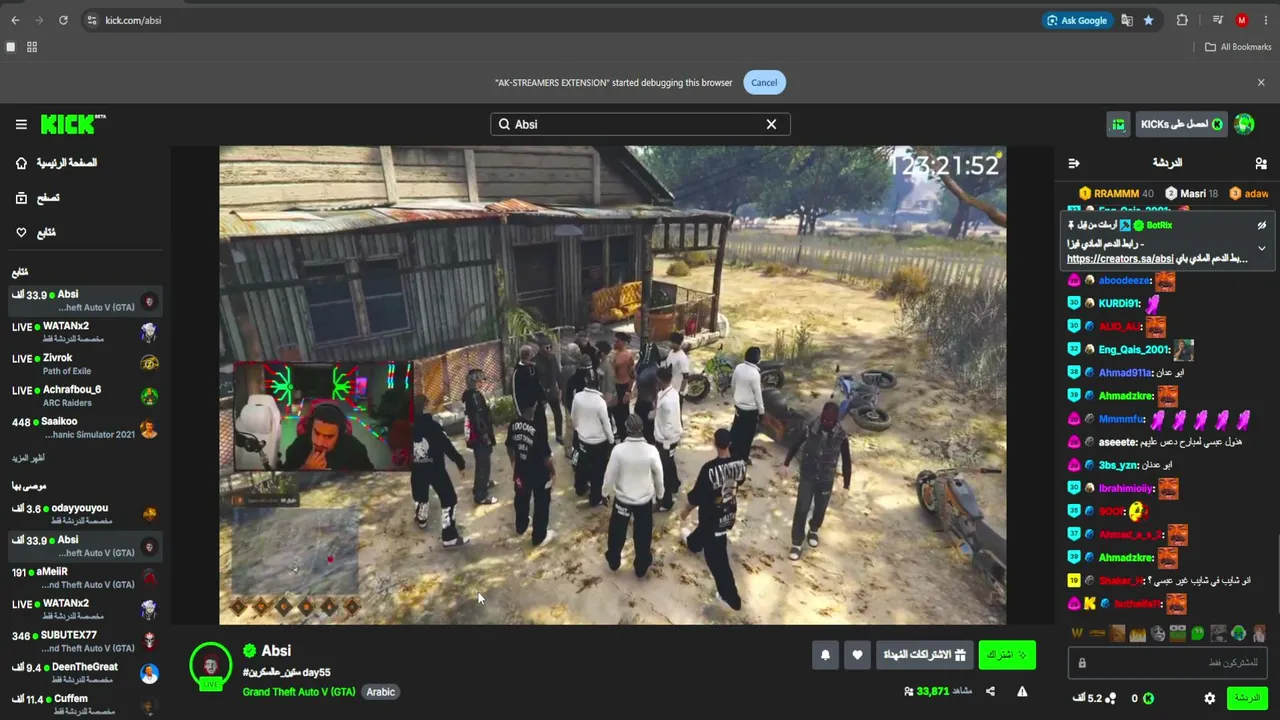Image resolution: width=1280 pixels, height=720 pixels.
Task: Open SUBUTEX77 recommended channel
Action: [85, 641]
